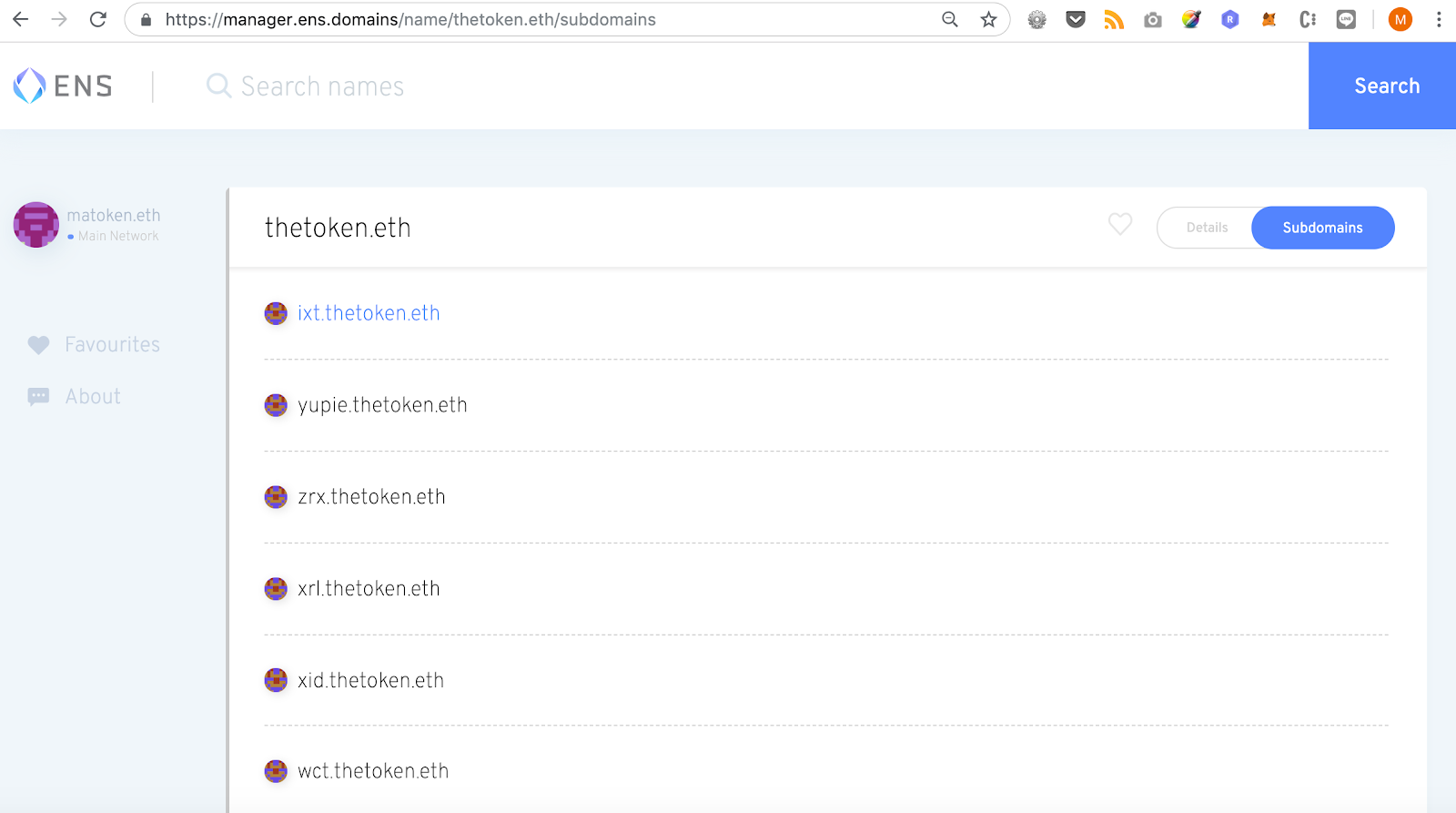Open the MetaMask fox extension icon

pos(1269,19)
